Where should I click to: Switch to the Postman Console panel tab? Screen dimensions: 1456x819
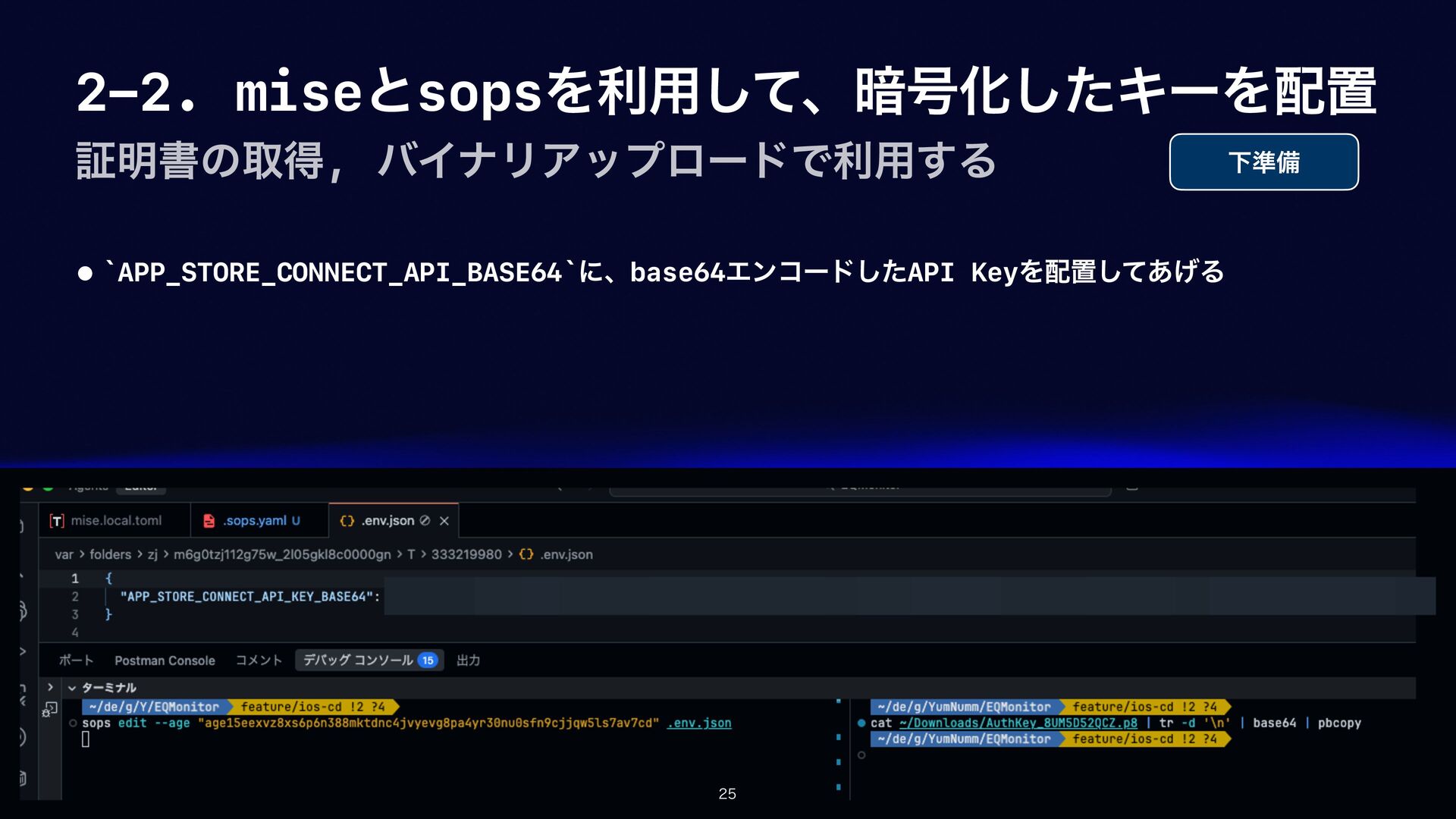[165, 661]
